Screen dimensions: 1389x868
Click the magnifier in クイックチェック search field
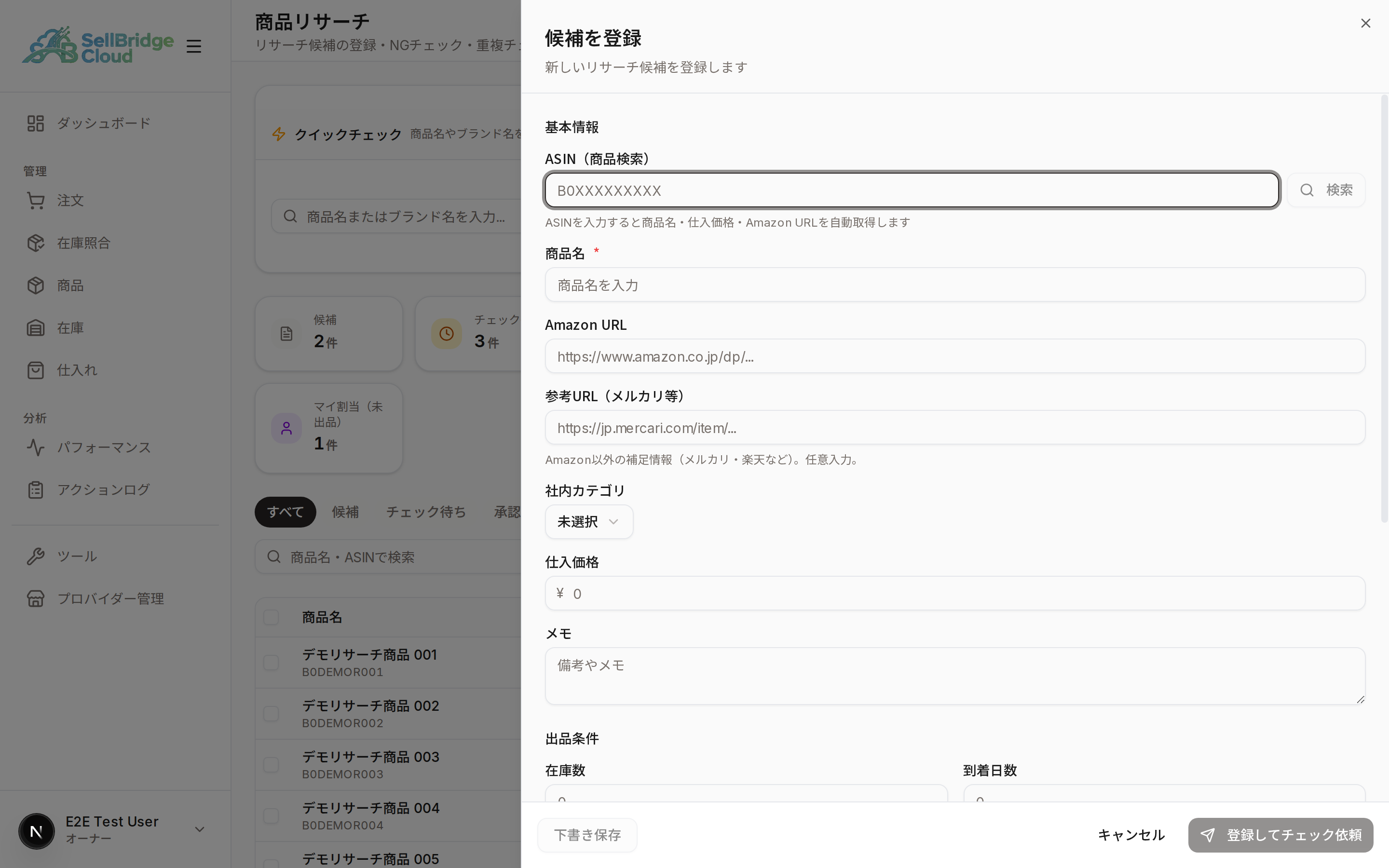point(290,217)
